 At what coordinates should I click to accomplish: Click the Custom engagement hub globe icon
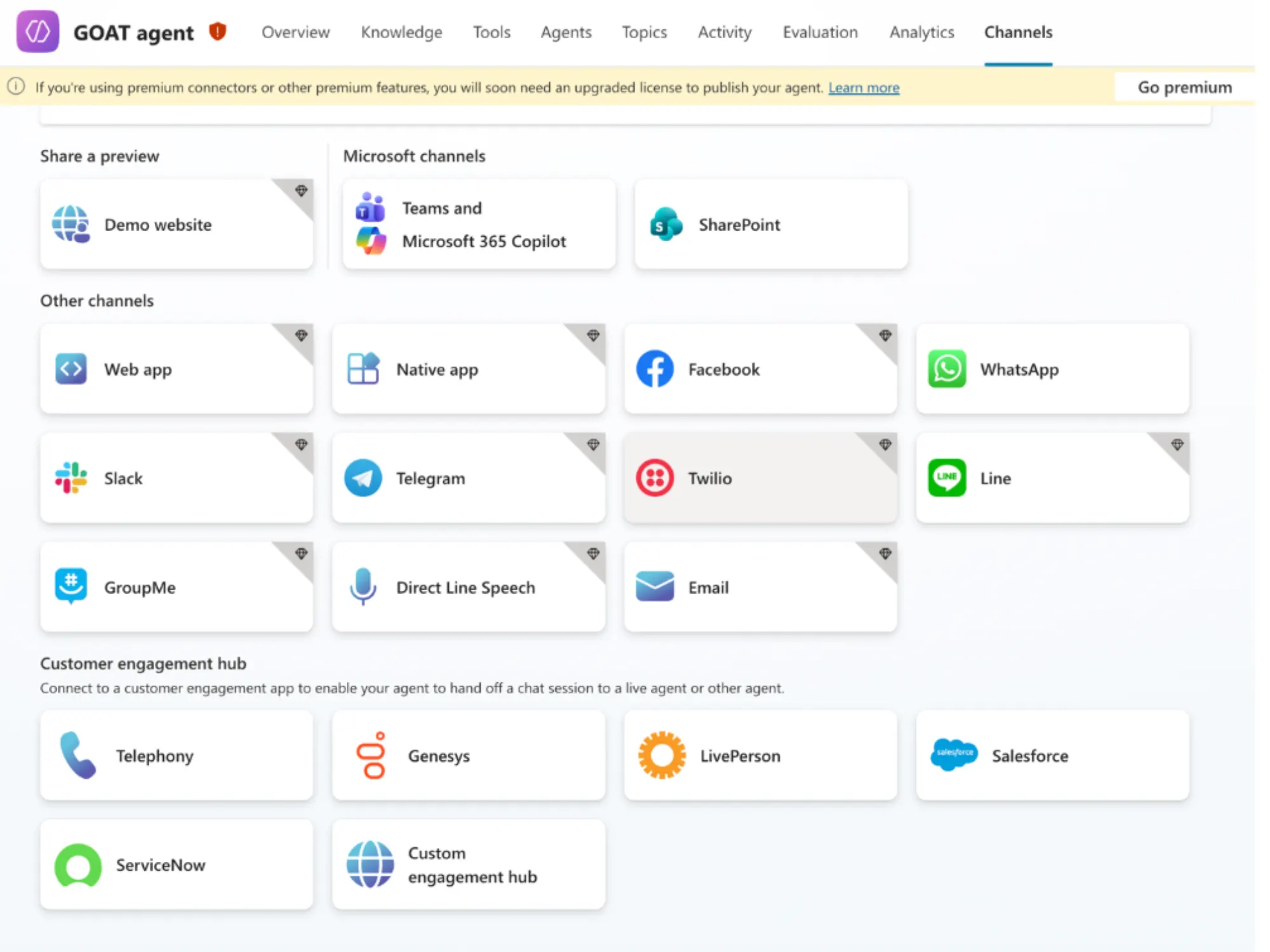[x=370, y=864]
